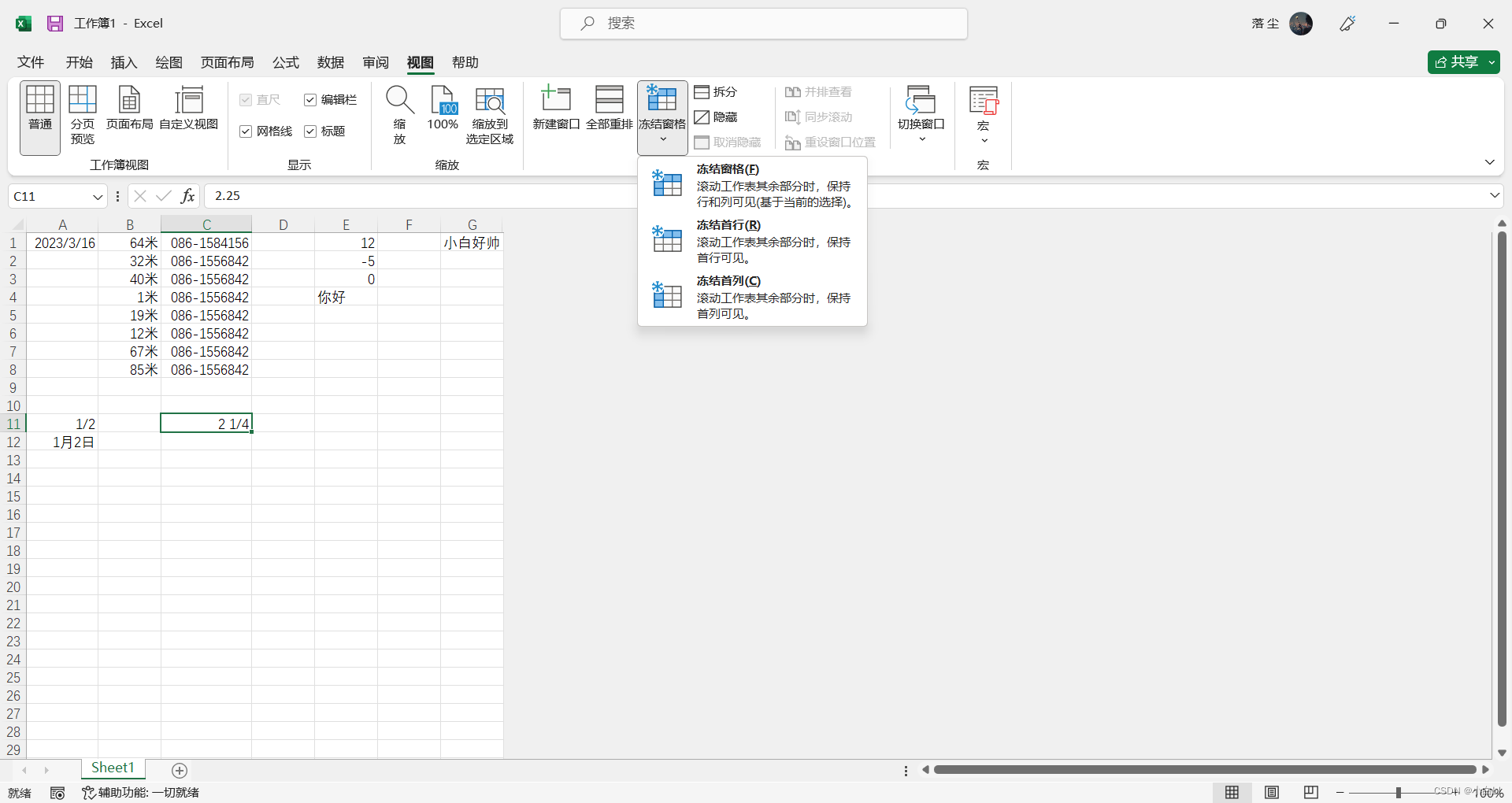This screenshot has height=803, width=1512.
Task: Open 自定义视图 dialog
Action: [x=188, y=110]
